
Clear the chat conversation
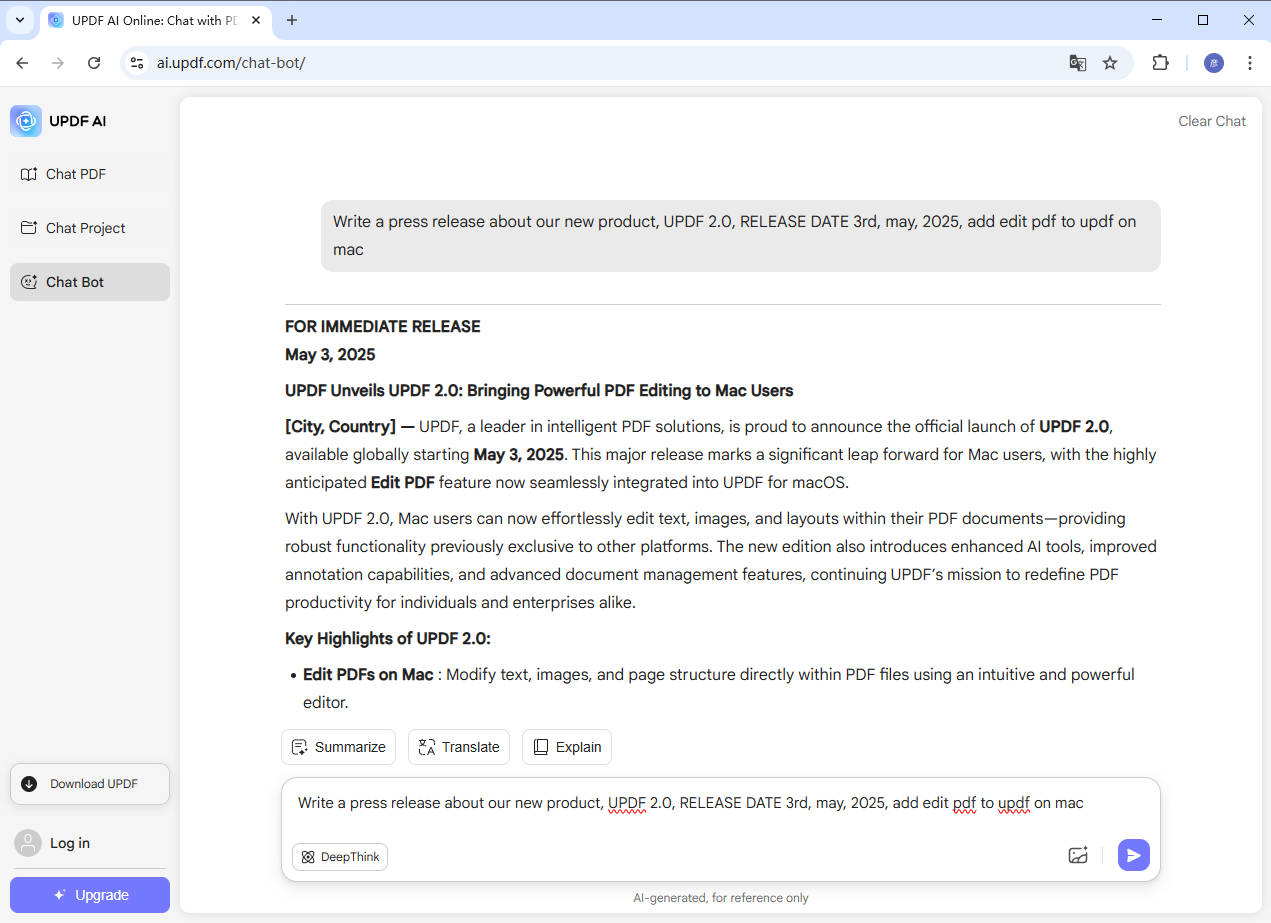pos(1212,121)
